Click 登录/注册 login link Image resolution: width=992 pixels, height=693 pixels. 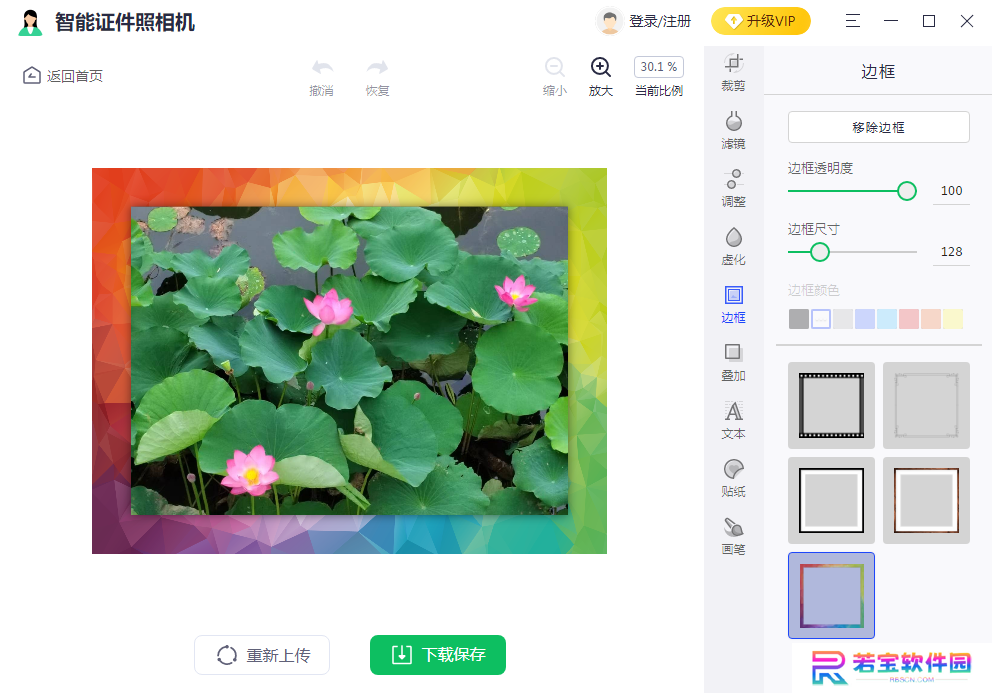pyautogui.click(x=660, y=22)
